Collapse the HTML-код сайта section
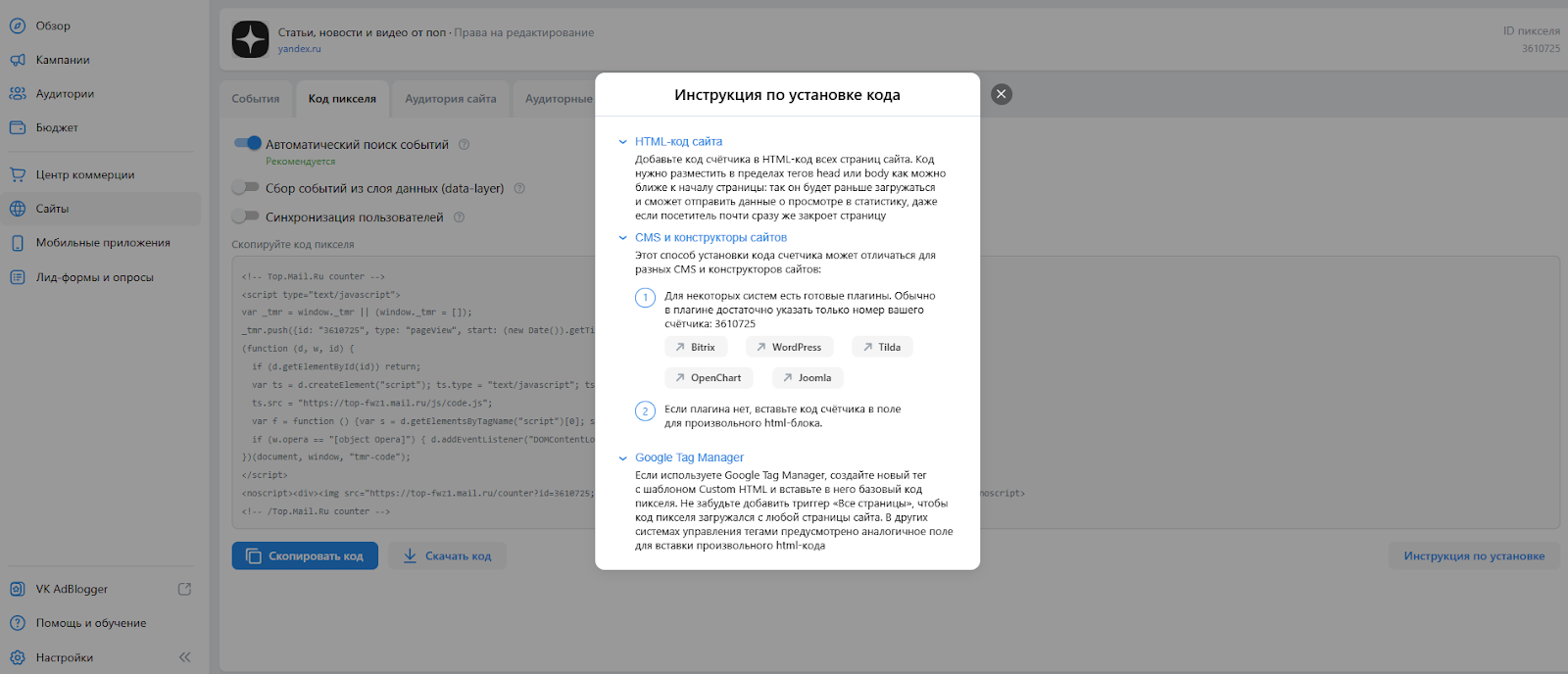Viewport: 1568px width, 674px height. (623, 142)
